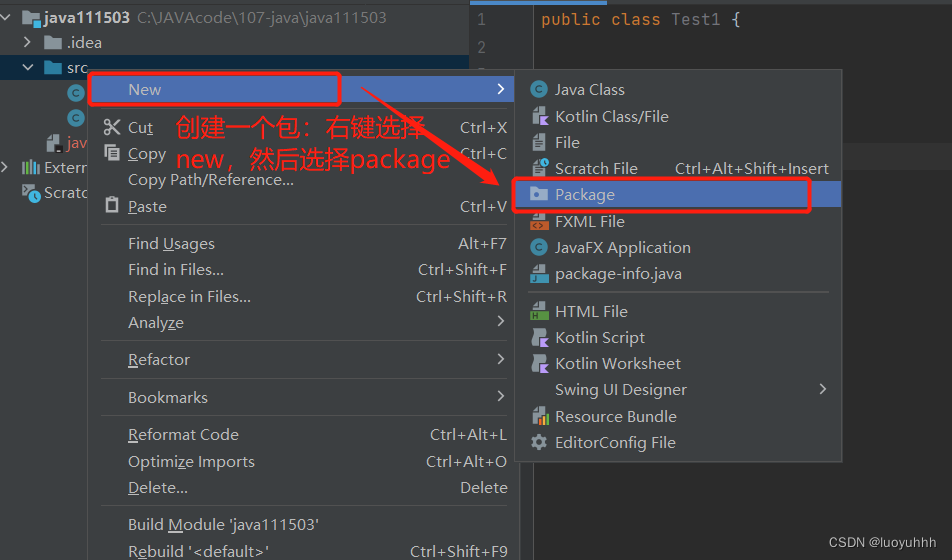952x560 pixels.
Task: Select the java111503 project root row
Action: (234, 18)
